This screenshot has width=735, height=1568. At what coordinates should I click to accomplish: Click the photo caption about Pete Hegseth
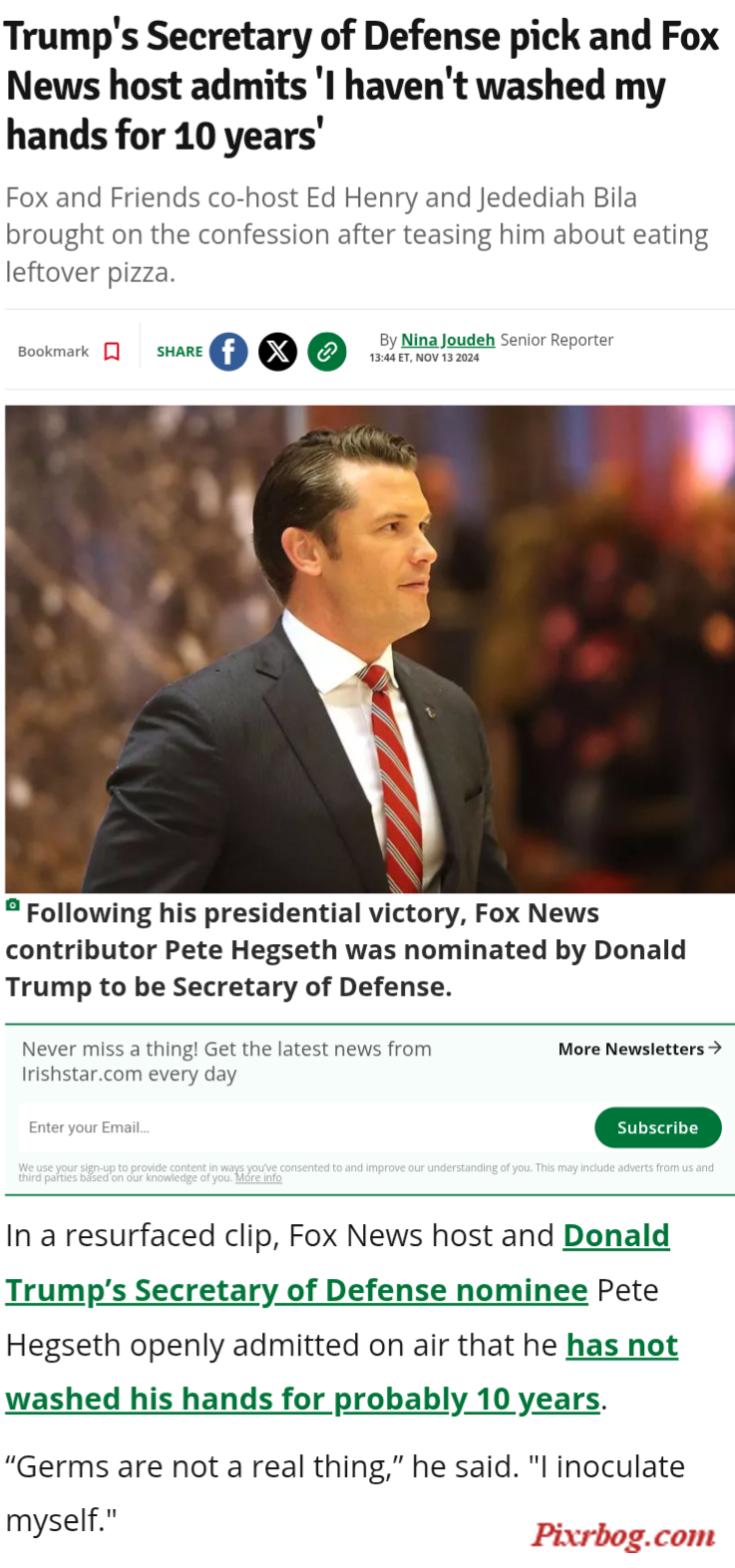[x=345, y=950]
